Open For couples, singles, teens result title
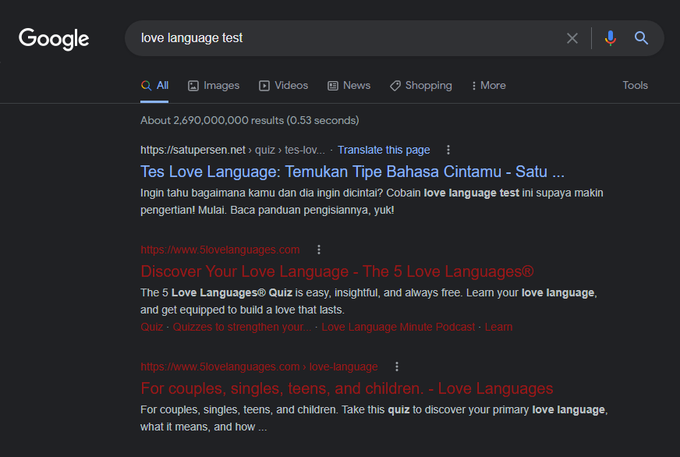This screenshot has height=457, width=680. (x=347, y=388)
